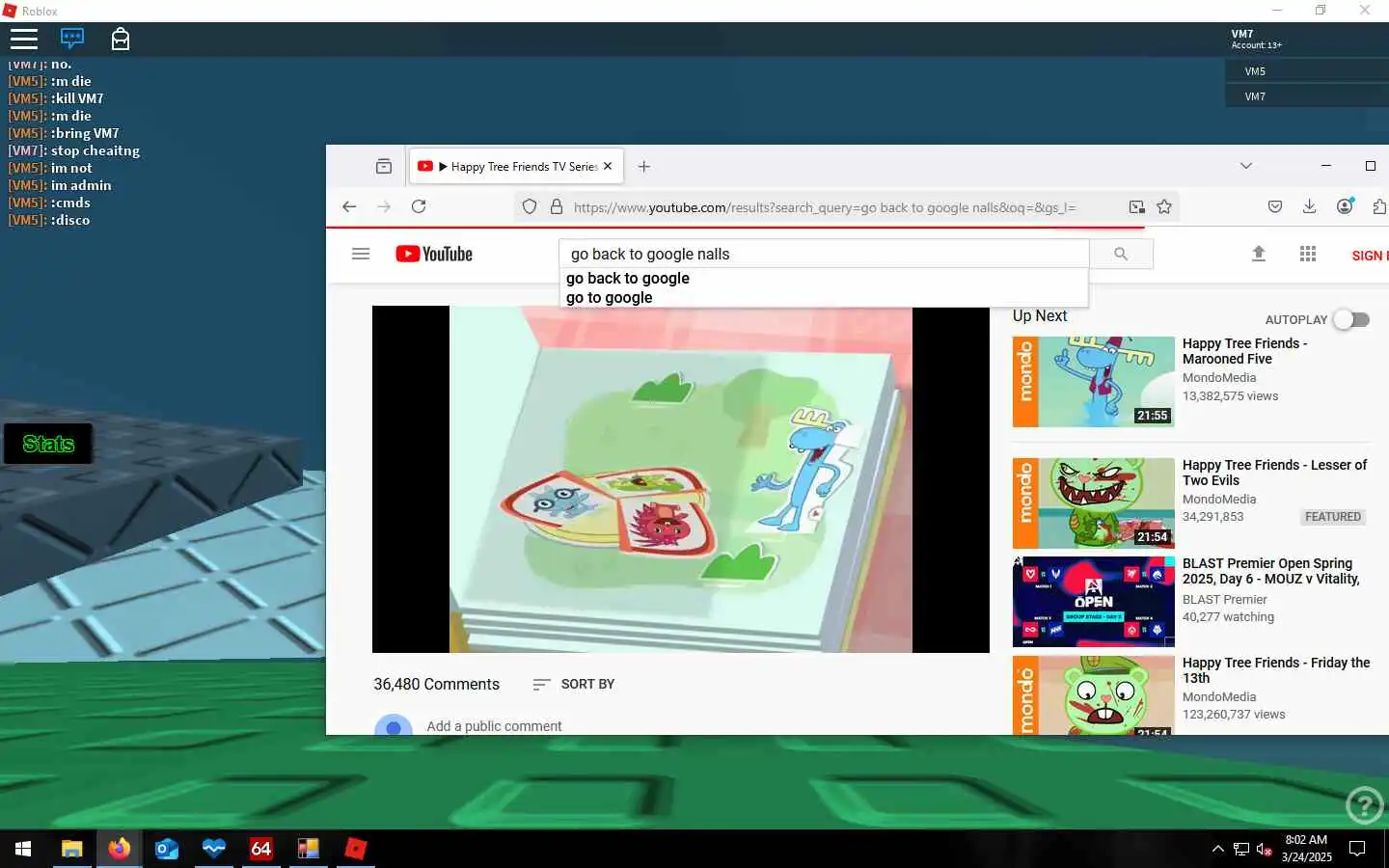Open File Explorer from taskbar
The height and width of the screenshot is (868, 1389).
click(x=72, y=849)
